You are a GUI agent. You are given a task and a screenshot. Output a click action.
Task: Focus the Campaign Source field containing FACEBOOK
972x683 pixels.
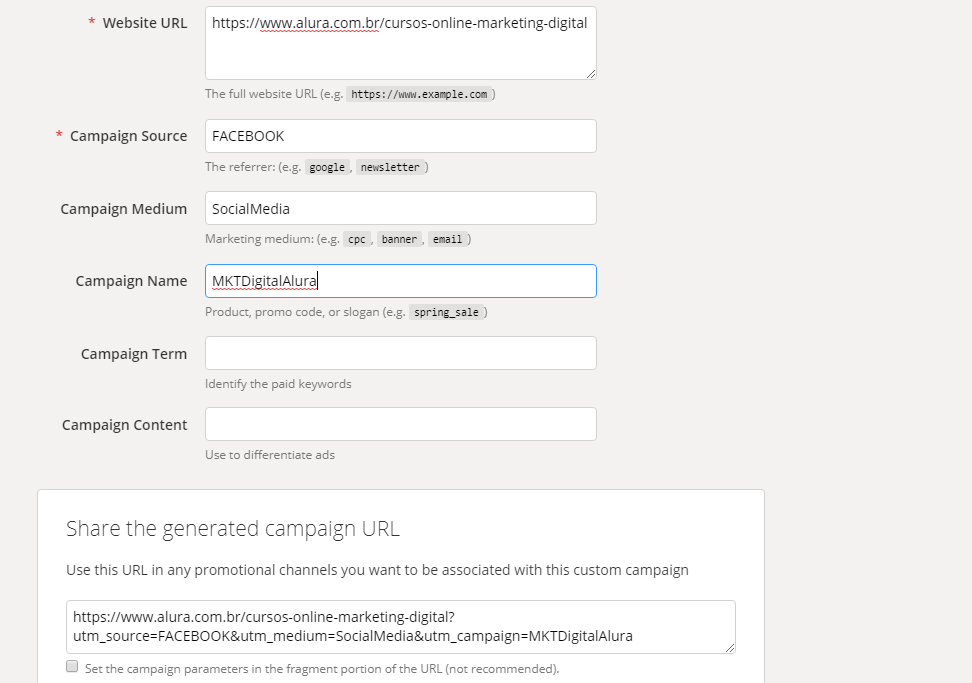click(x=400, y=136)
